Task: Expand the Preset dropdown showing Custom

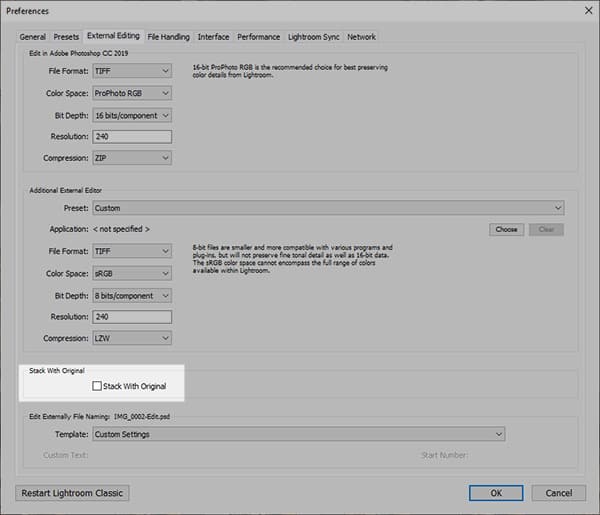Action: click(x=328, y=208)
